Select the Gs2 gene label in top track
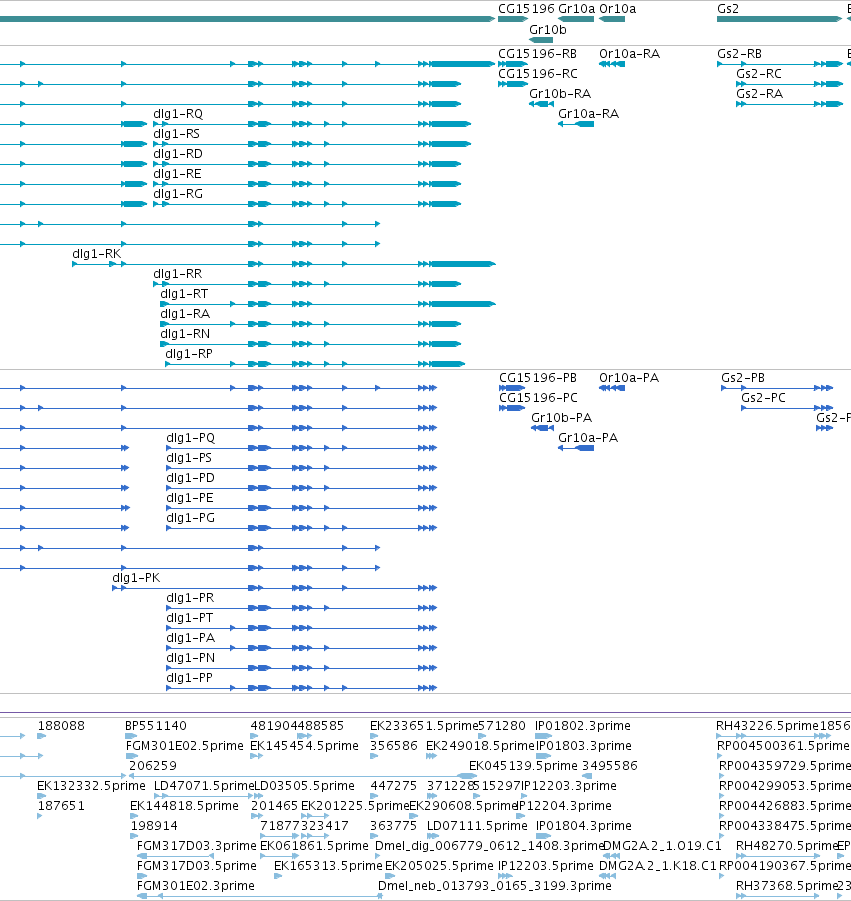The width and height of the screenshot is (851, 901). (728, 9)
